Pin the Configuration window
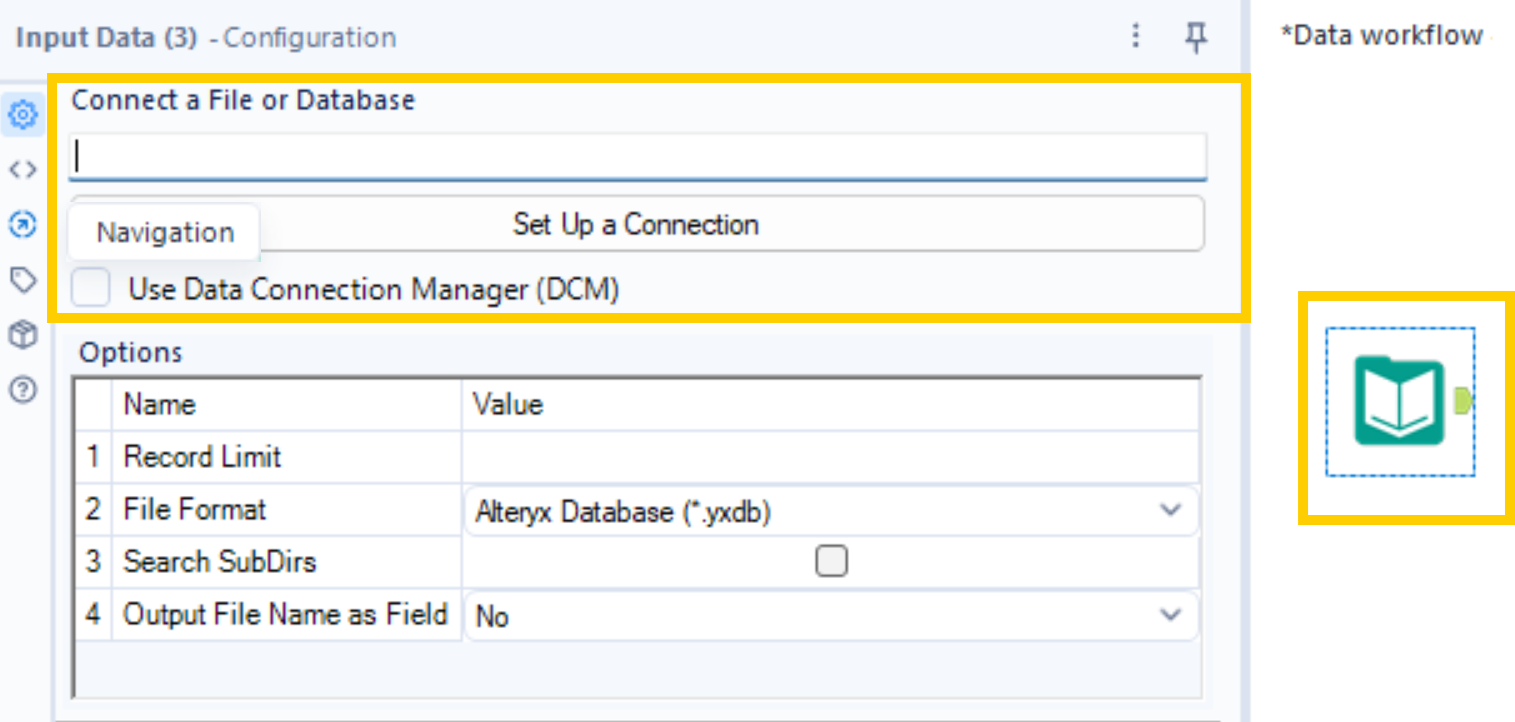The height and width of the screenshot is (722, 1515). pos(1195,38)
